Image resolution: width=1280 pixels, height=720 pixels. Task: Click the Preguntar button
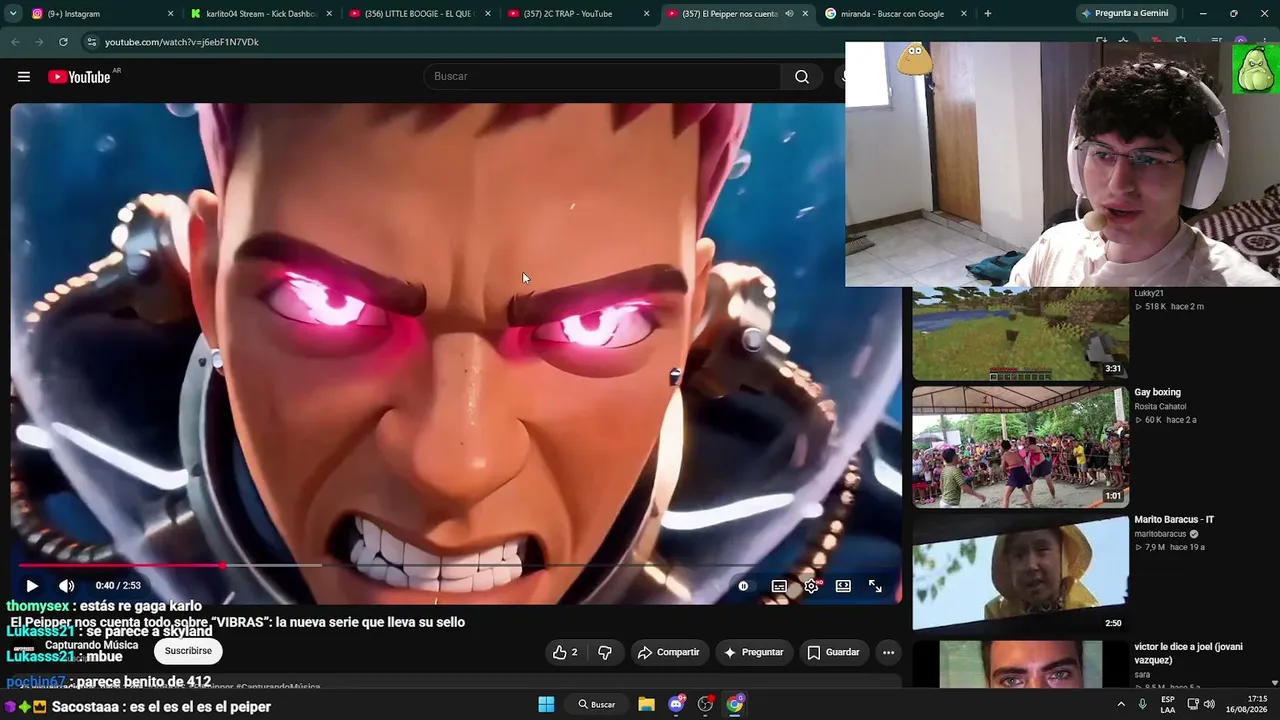[x=754, y=652]
